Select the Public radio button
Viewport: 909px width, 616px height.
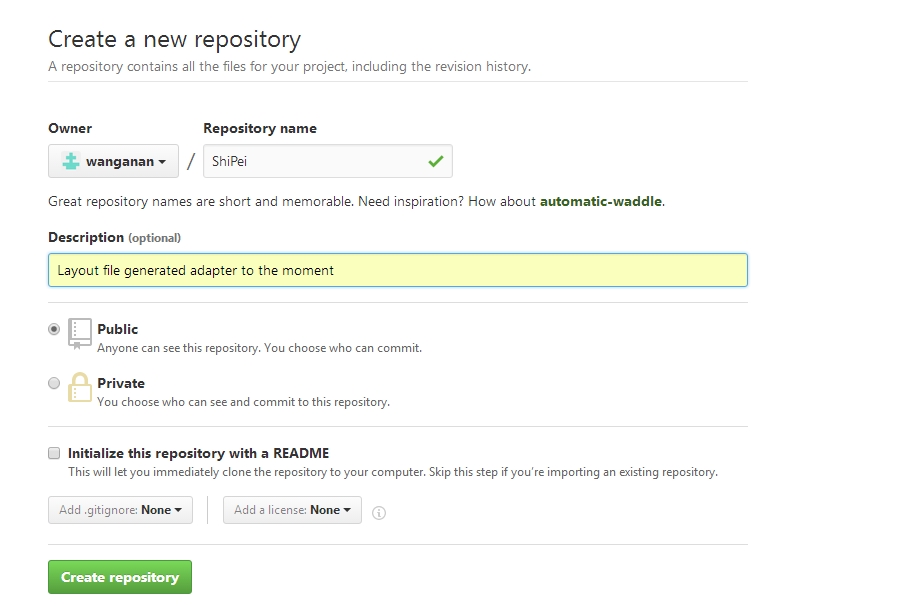54,329
